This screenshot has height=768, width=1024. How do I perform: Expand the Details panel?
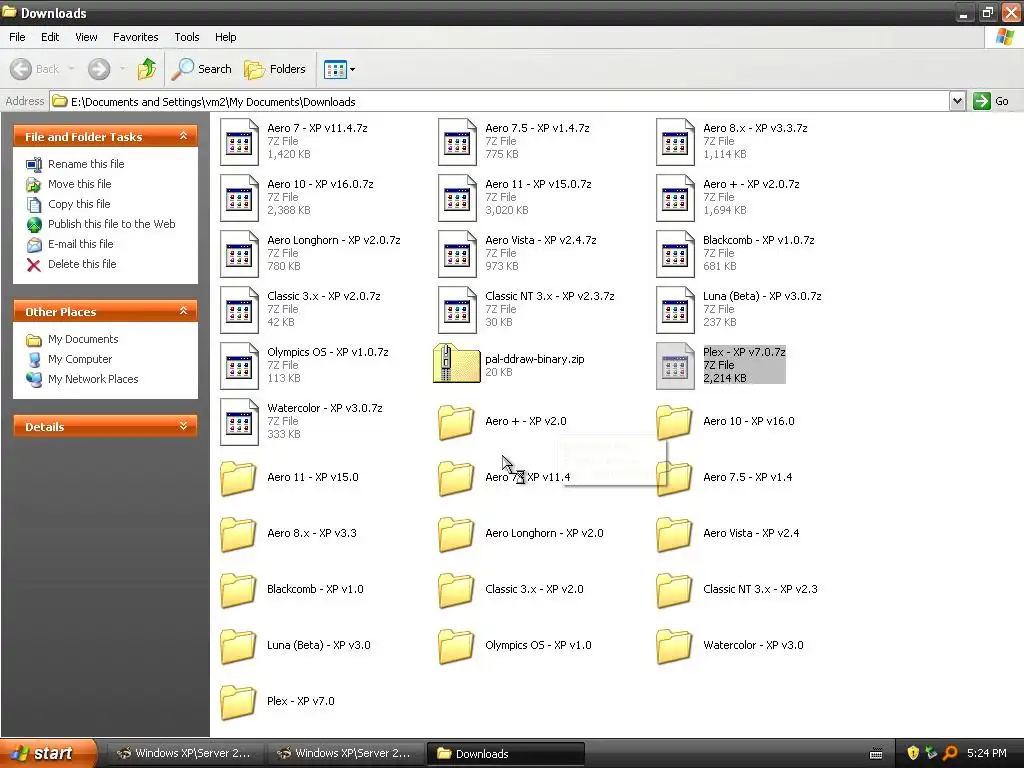tap(184, 426)
